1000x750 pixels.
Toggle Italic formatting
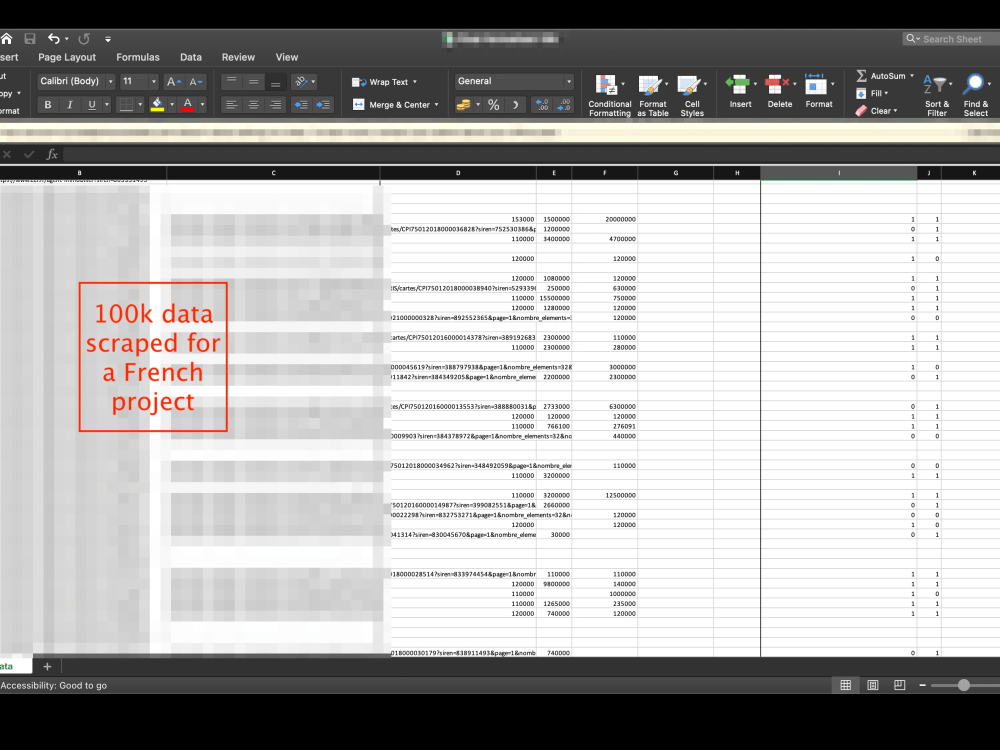pos(70,105)
